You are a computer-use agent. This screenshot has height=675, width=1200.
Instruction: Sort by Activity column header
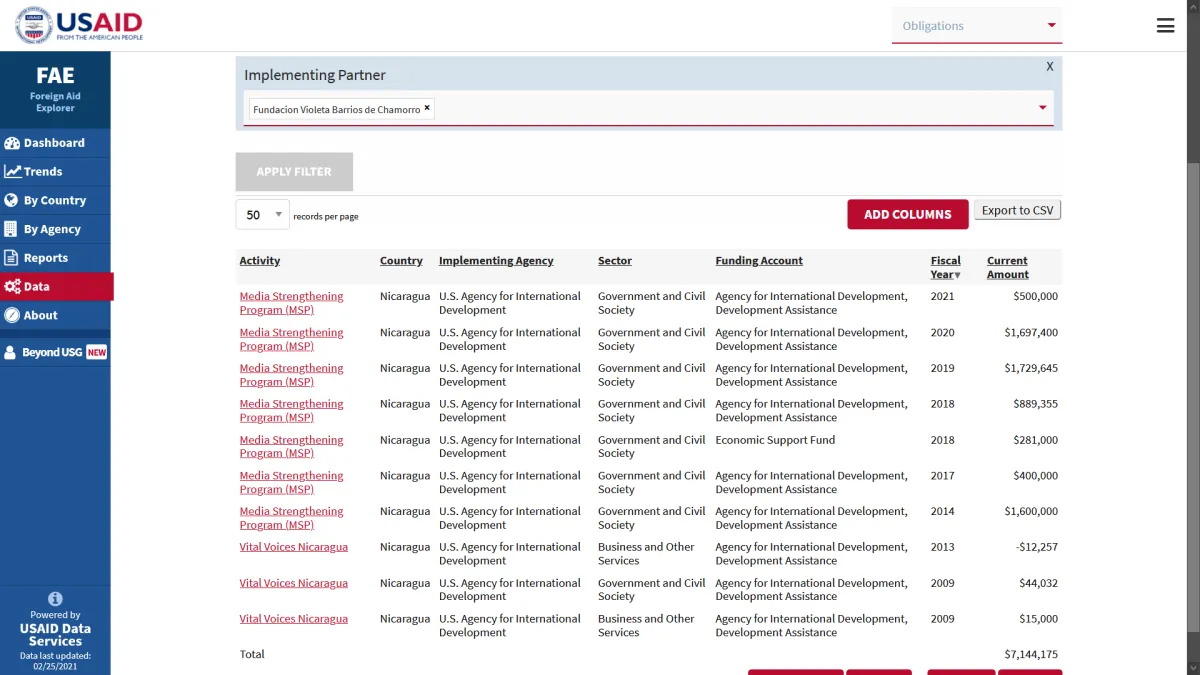[x=260, y=261]
